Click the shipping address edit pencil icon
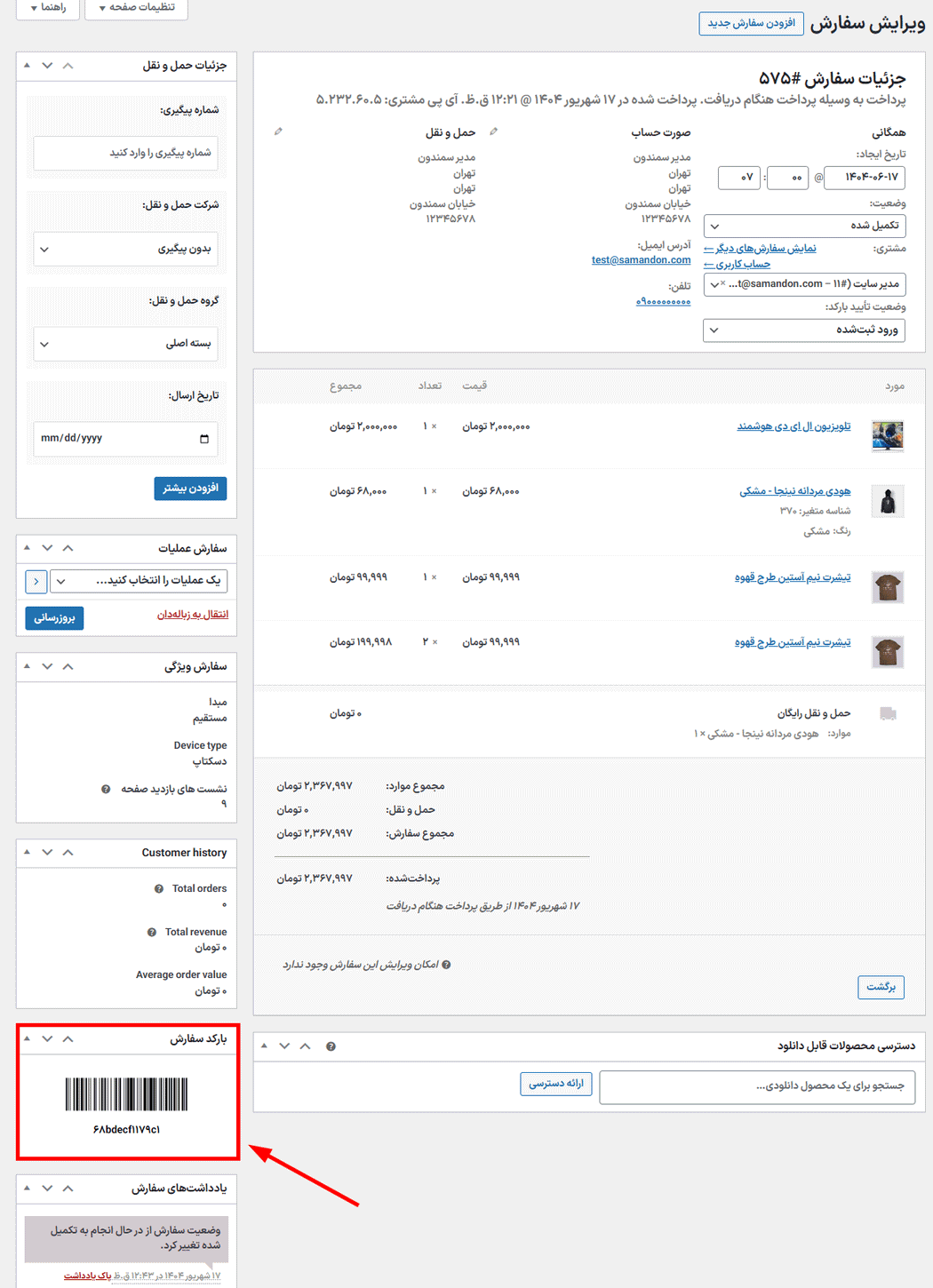933x1288 pixels. click(278, 131)
